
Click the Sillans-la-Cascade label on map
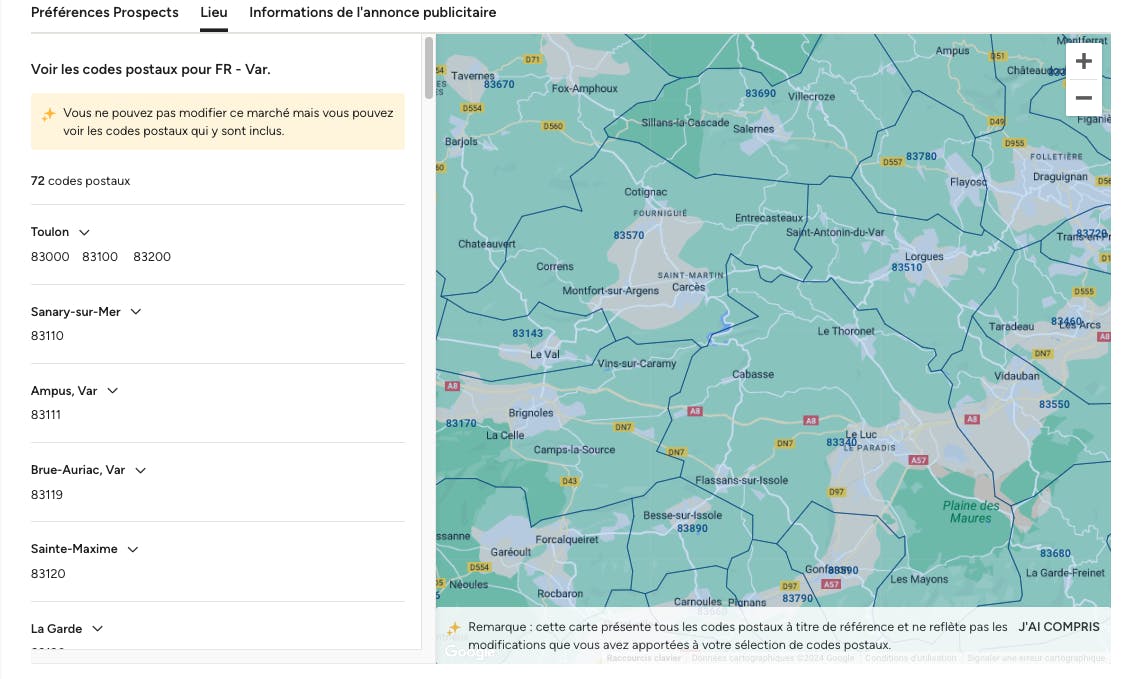(x=685, y=123)
